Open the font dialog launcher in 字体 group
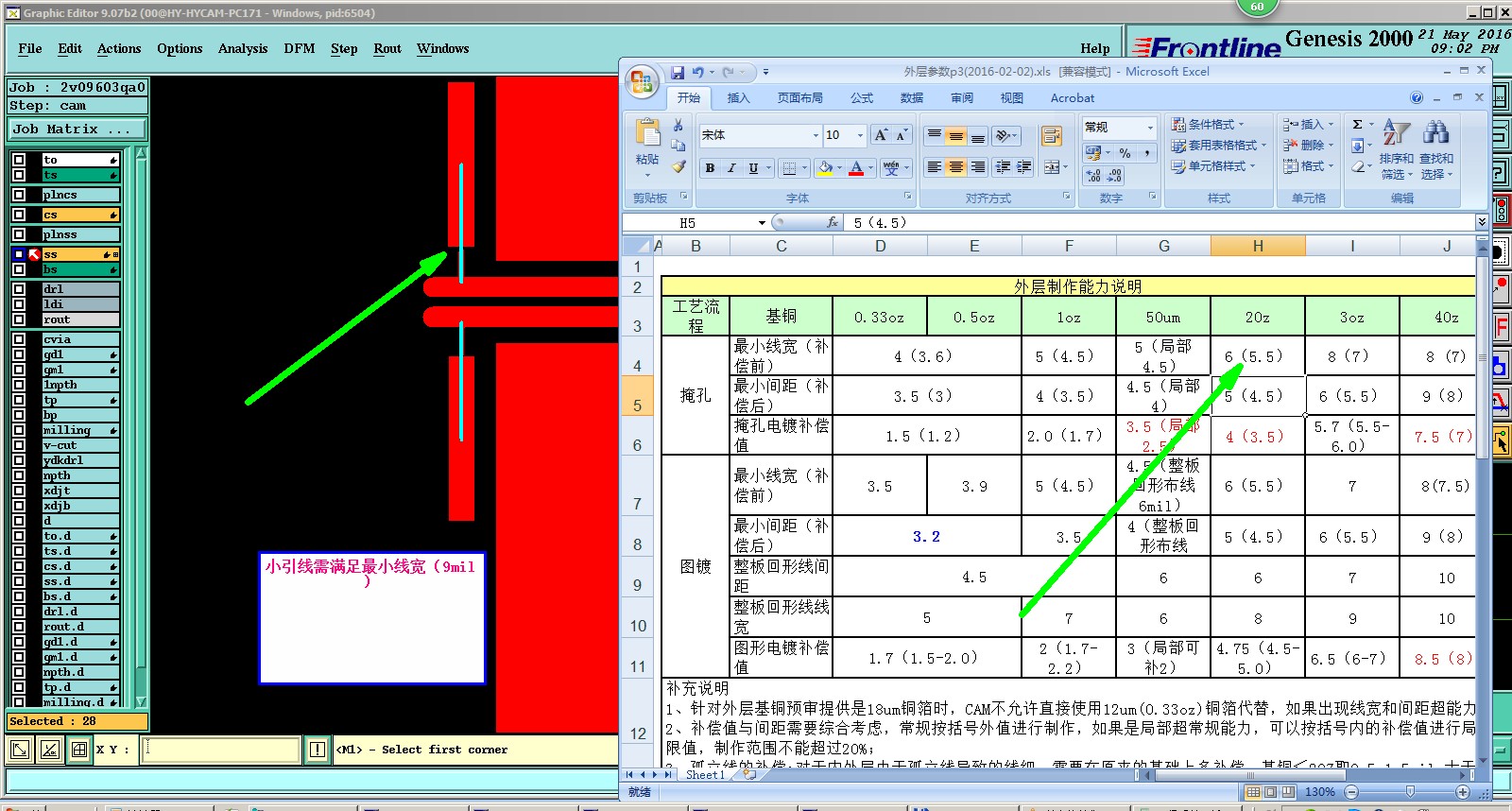The height and width of the screenshot is (811, 1512). [x=908, y=197]
